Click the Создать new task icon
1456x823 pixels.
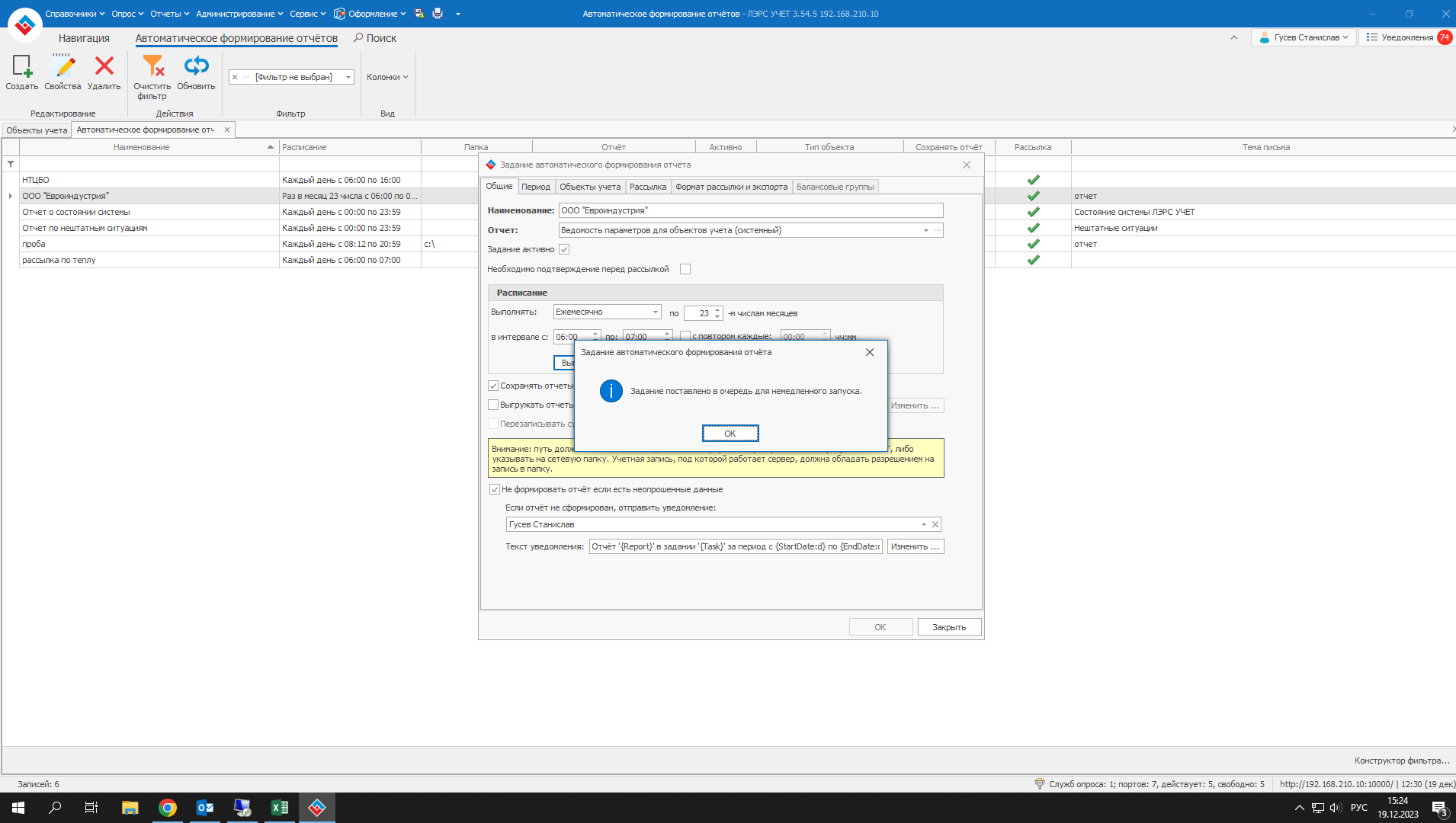click(22, 66)
